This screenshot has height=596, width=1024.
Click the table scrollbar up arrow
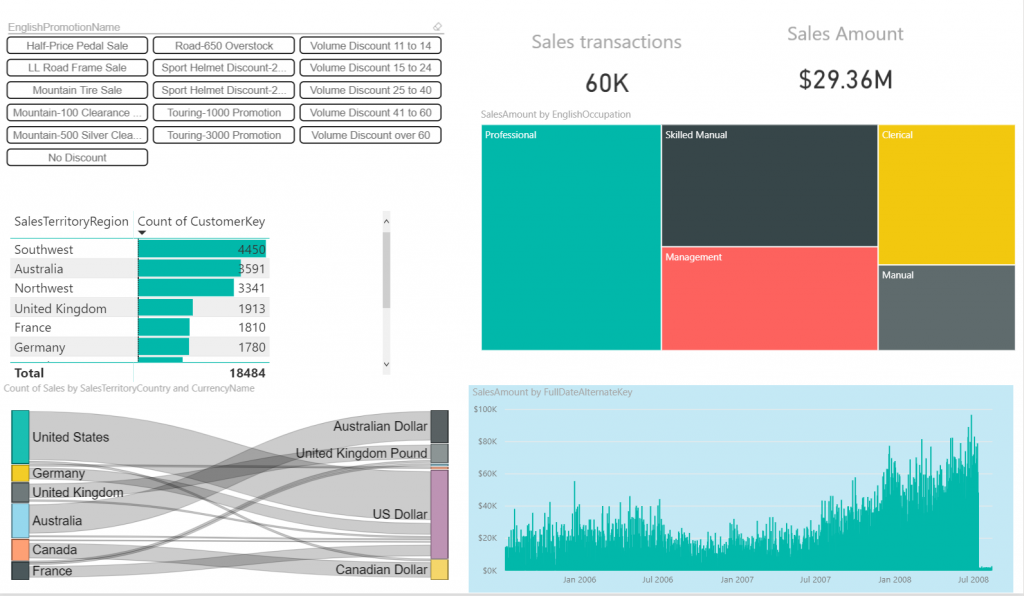point(387,216)
